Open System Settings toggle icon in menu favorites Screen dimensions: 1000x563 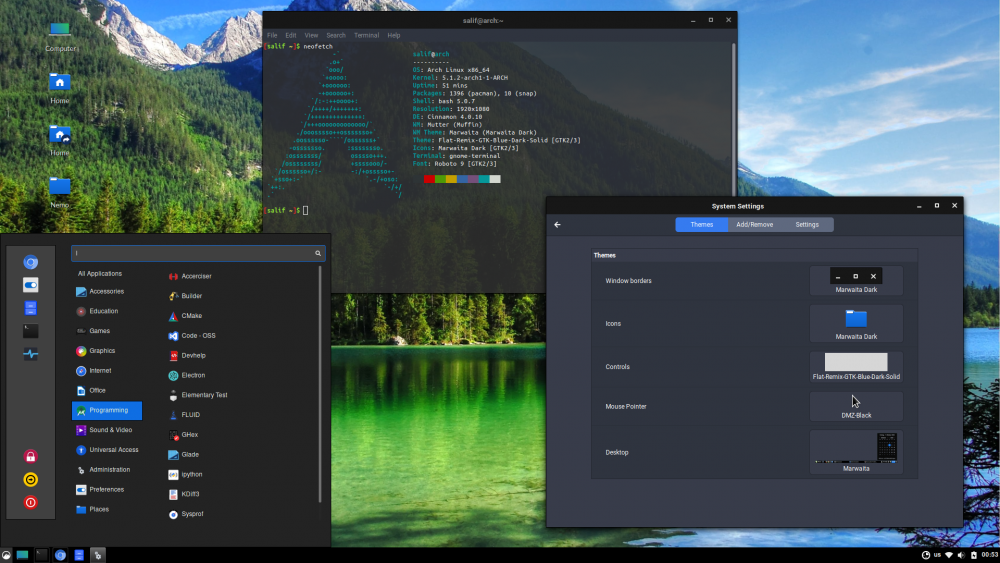click(x=30, y=285)
